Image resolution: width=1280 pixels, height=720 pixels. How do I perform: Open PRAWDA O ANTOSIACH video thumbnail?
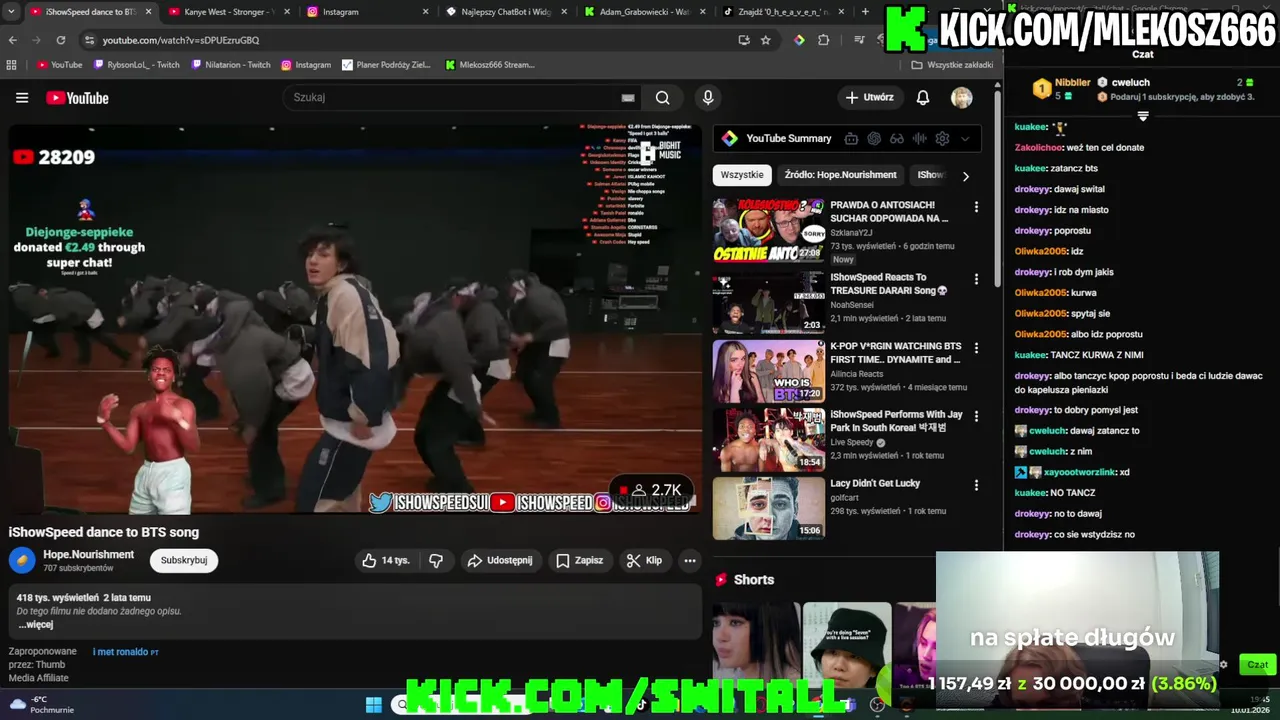click(768, 230)
